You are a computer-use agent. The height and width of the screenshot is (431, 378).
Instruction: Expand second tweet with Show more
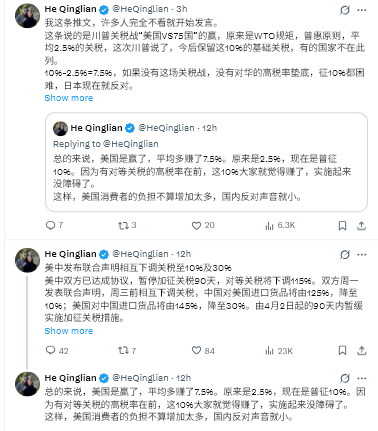[69, 331]
